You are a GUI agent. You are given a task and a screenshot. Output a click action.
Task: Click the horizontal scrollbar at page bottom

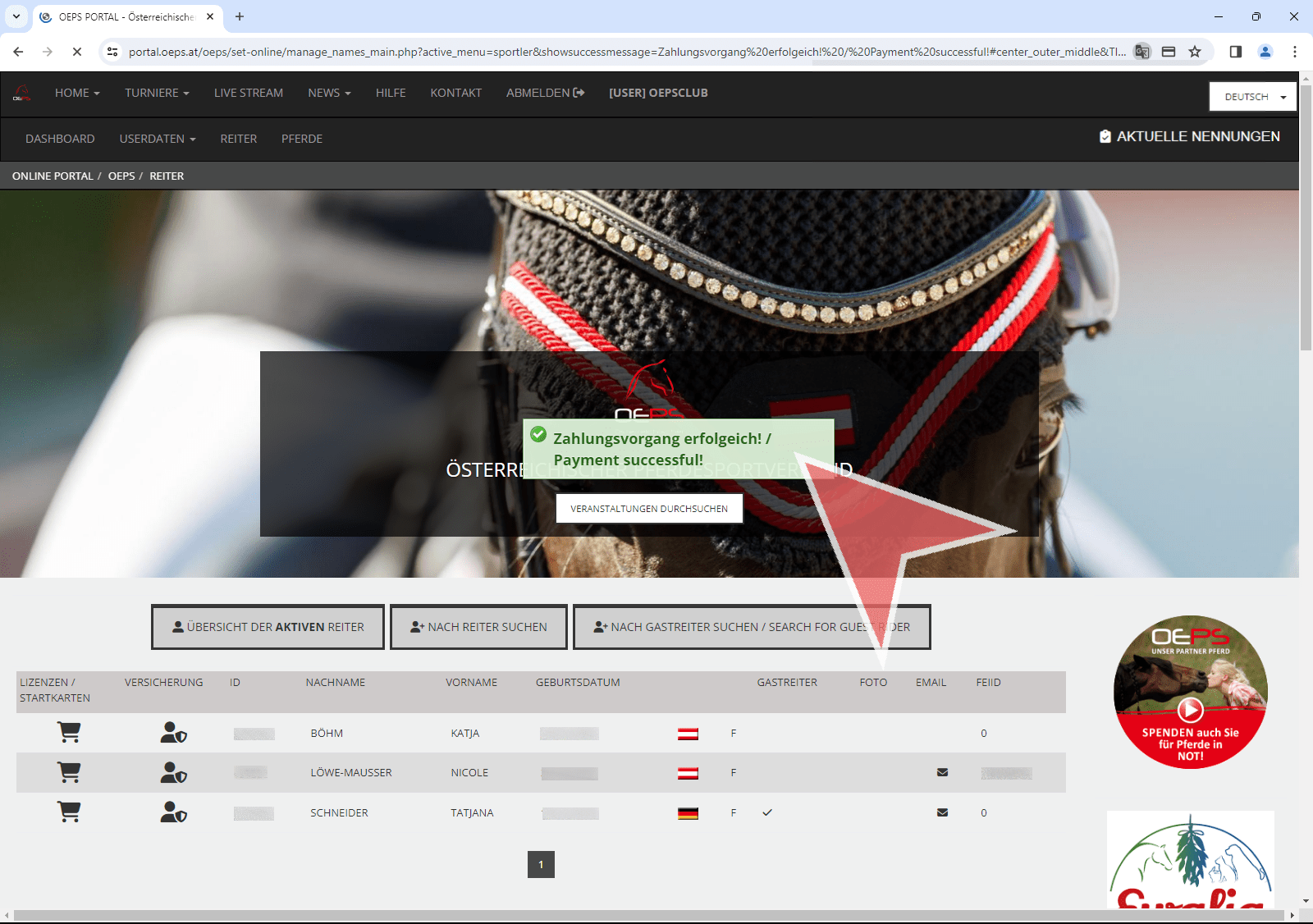[x=648, y=915]
